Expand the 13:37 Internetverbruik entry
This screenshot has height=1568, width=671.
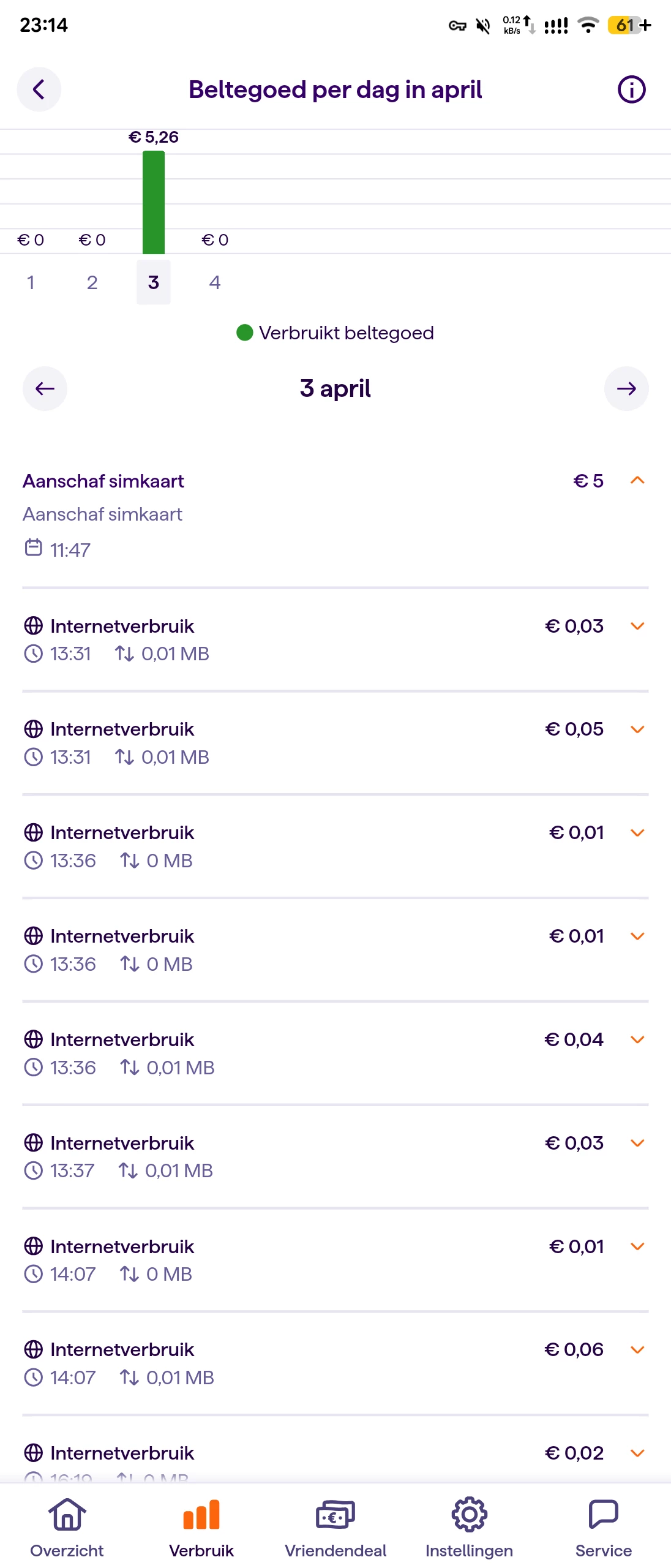[x=637, y=1144]
